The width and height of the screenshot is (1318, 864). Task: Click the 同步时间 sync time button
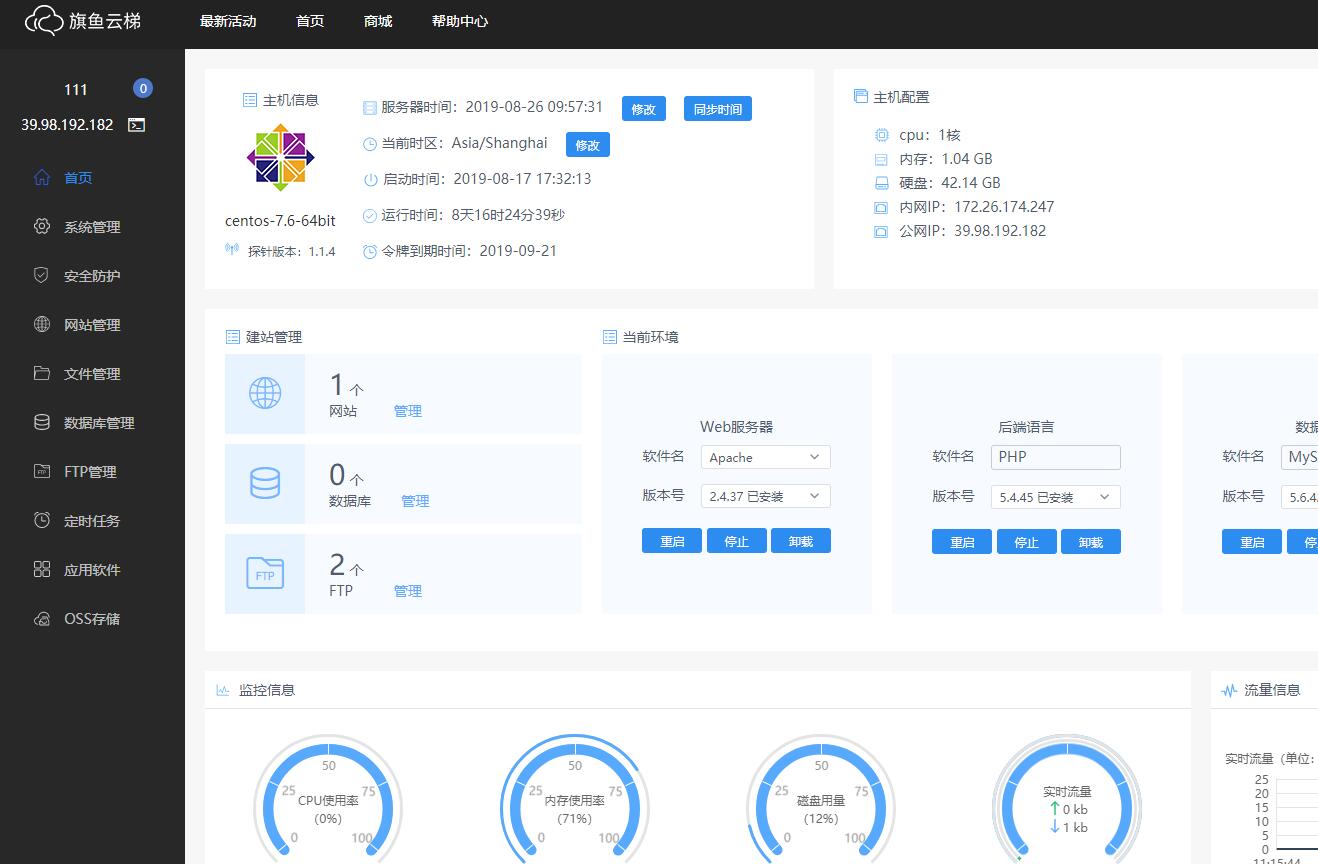(716, 108)
